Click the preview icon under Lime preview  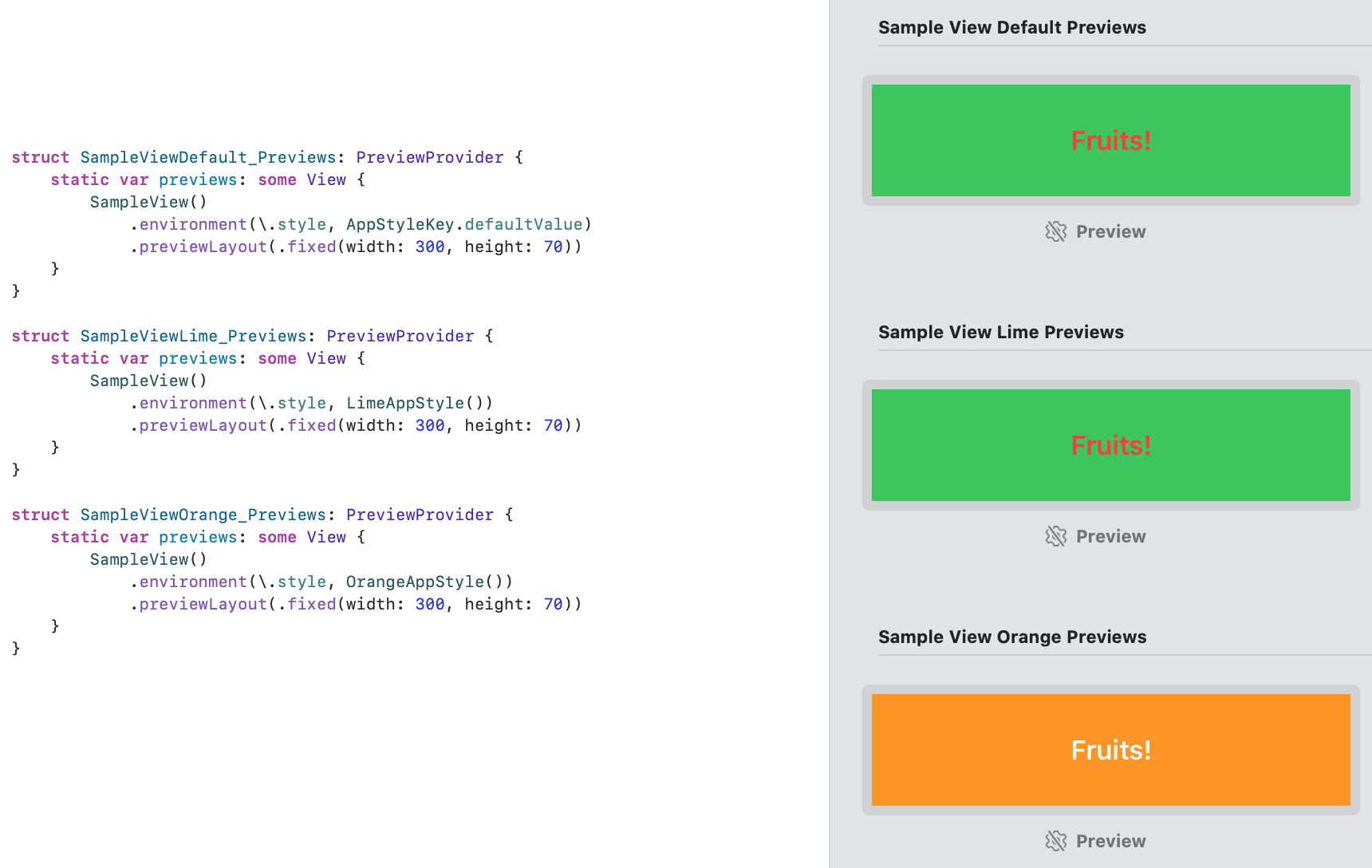[1055, 536]
